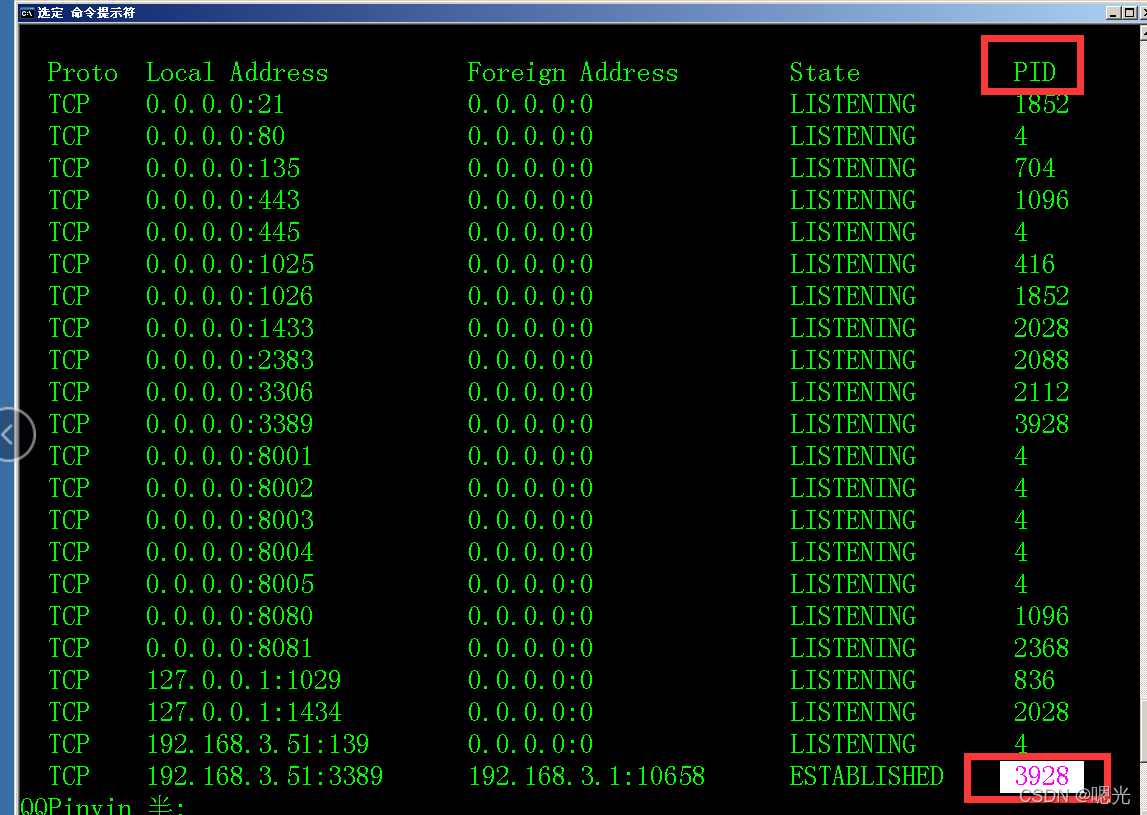Click the 'Proto' column header
1147x815 pixels.
pos(83,72)
